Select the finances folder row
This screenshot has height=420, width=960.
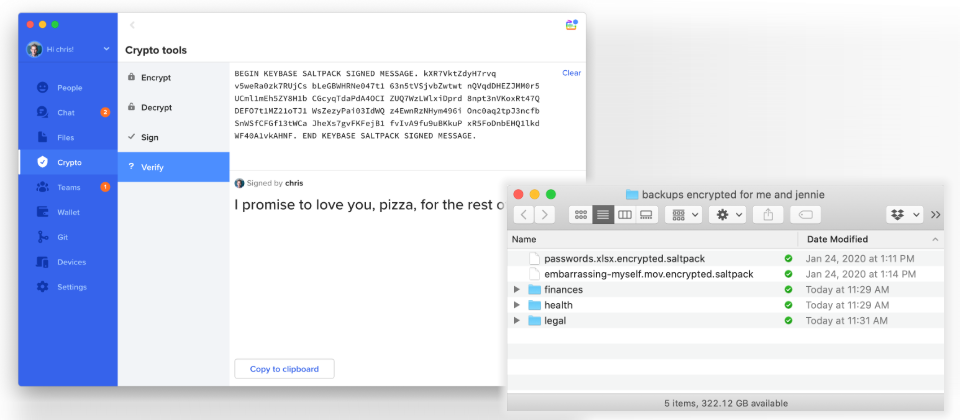pyautogui.click(x=726, y=290)
